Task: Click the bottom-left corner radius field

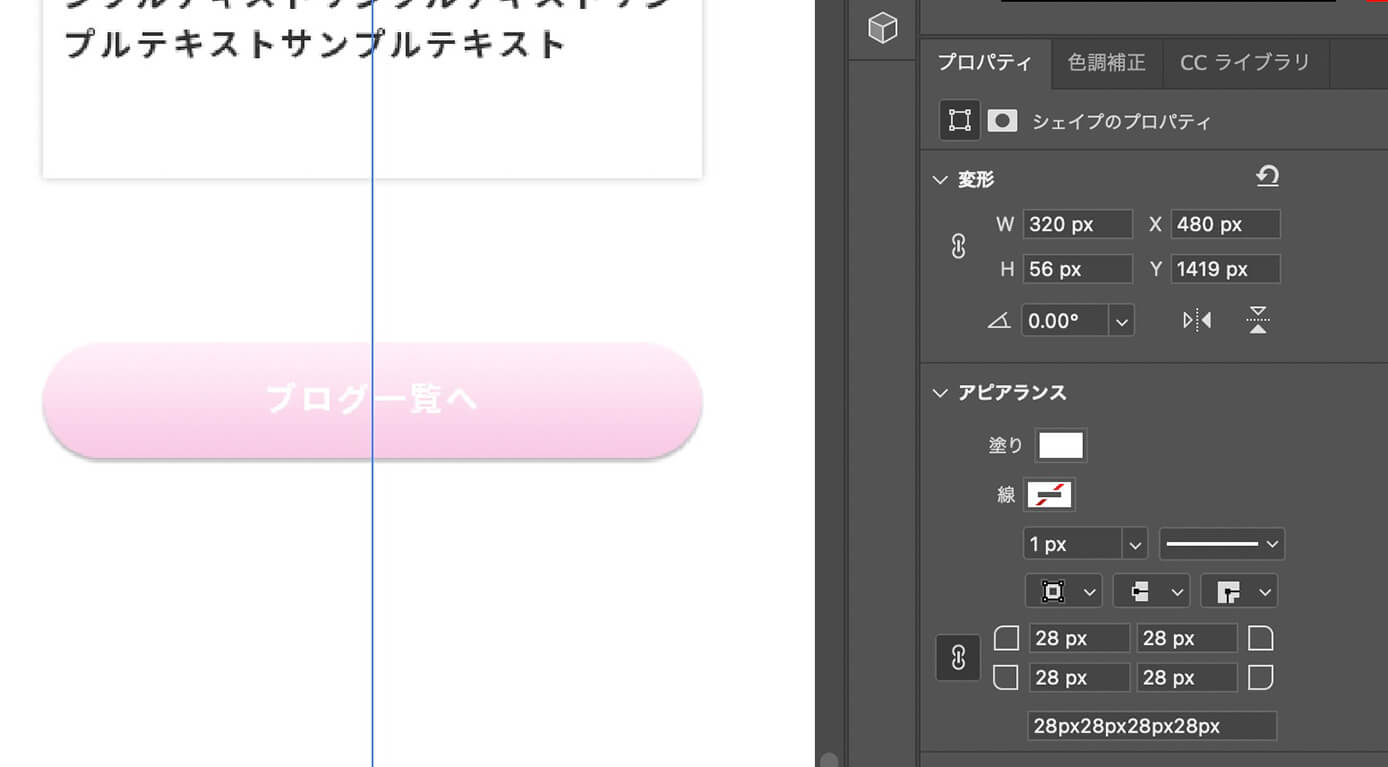Action: coord(1079,677)
